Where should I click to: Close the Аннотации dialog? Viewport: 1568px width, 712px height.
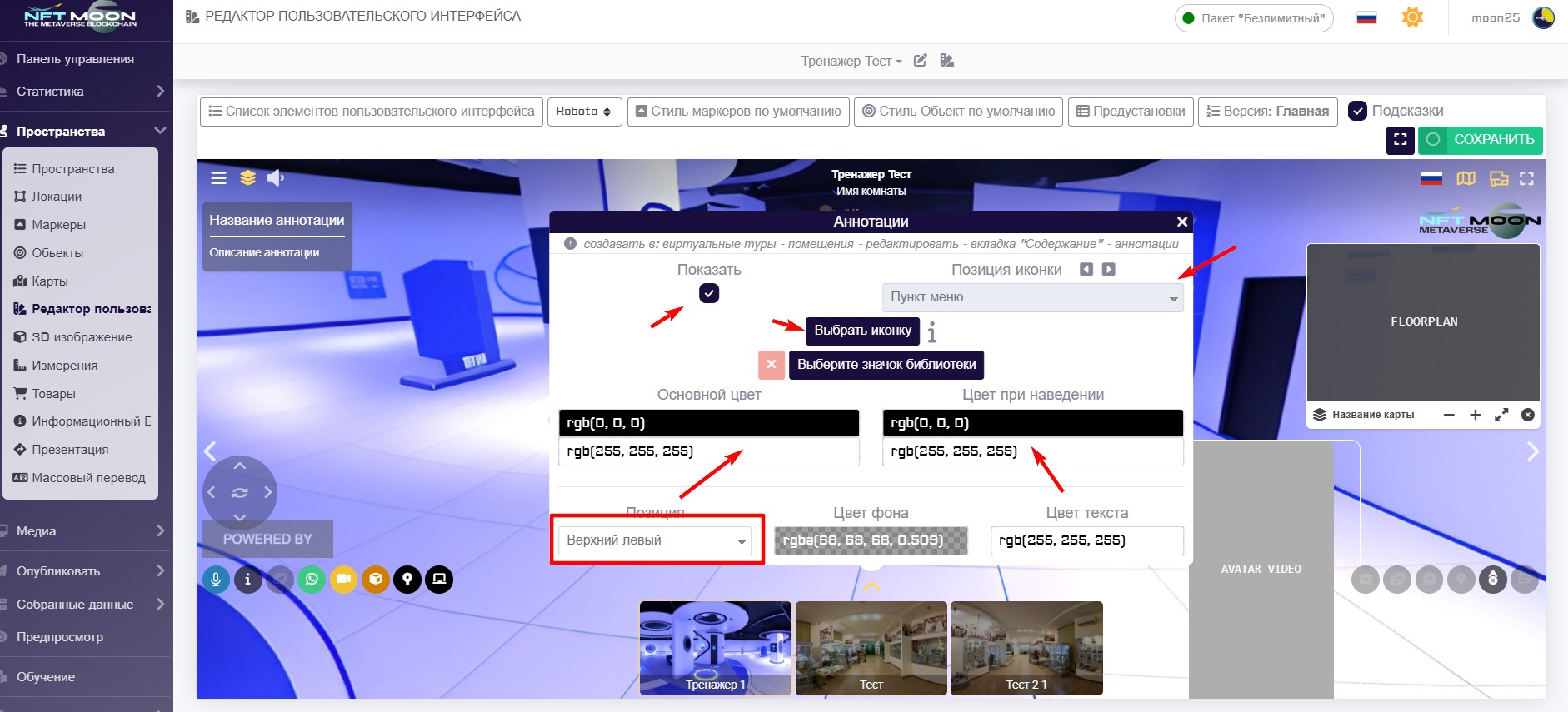click(x=1181, y=222)
